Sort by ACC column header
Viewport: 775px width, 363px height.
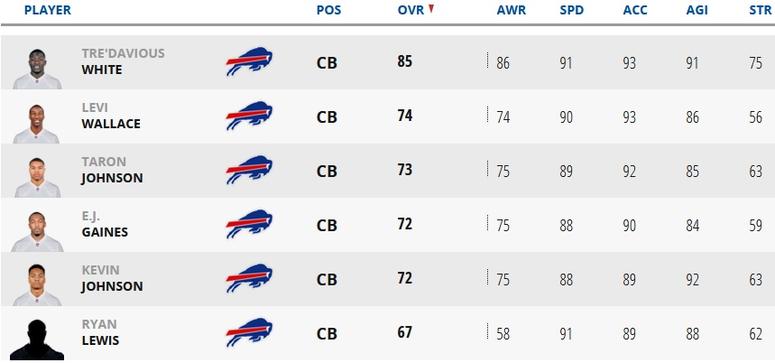[635, 10]
